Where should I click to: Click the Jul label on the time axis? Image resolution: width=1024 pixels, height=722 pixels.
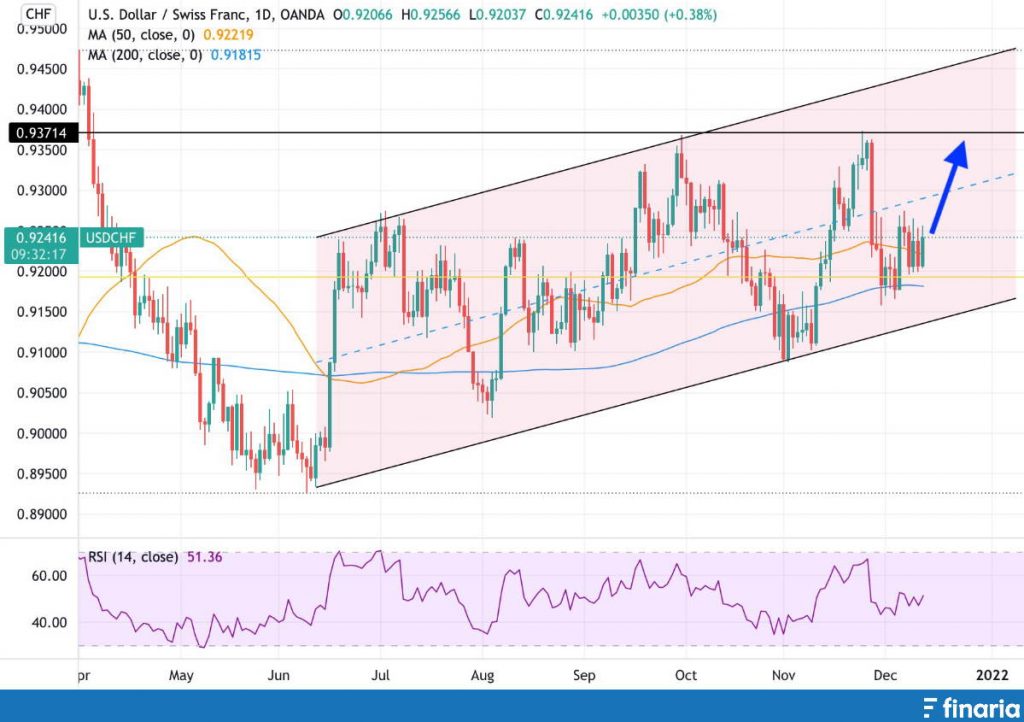click(381, 675)
